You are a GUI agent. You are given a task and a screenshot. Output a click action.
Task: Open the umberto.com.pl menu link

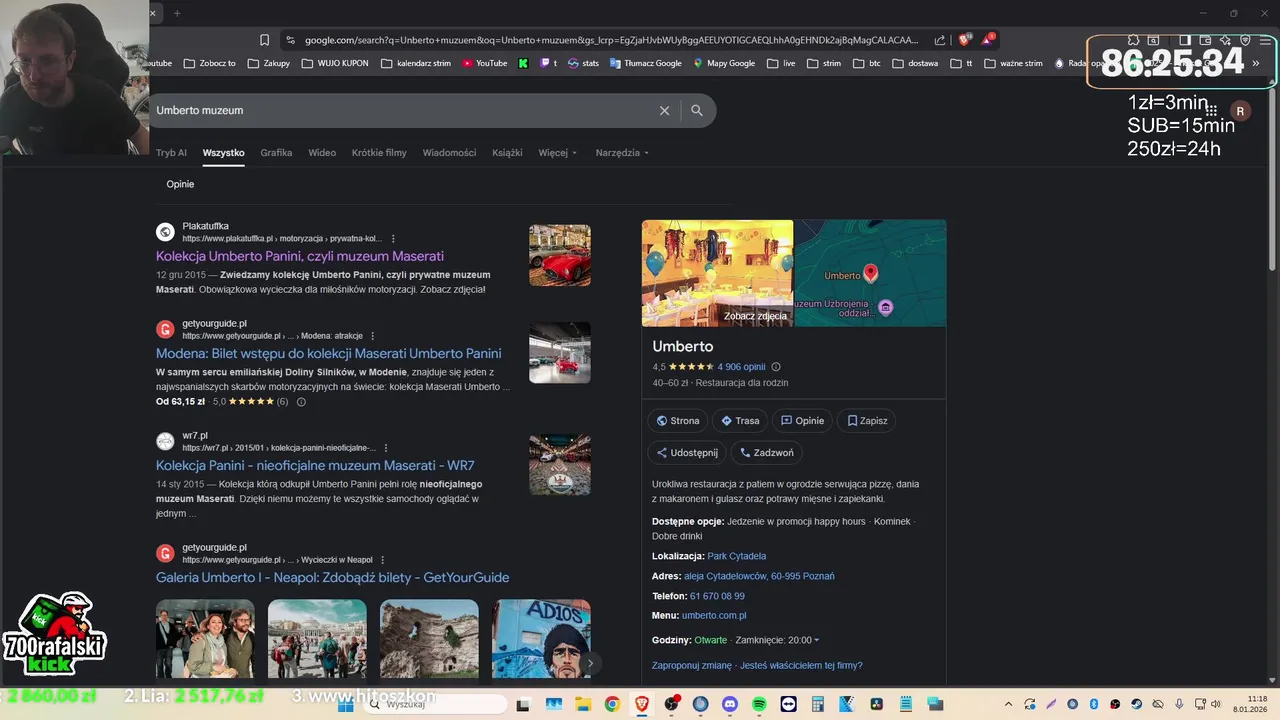click(x=714, y=616)
